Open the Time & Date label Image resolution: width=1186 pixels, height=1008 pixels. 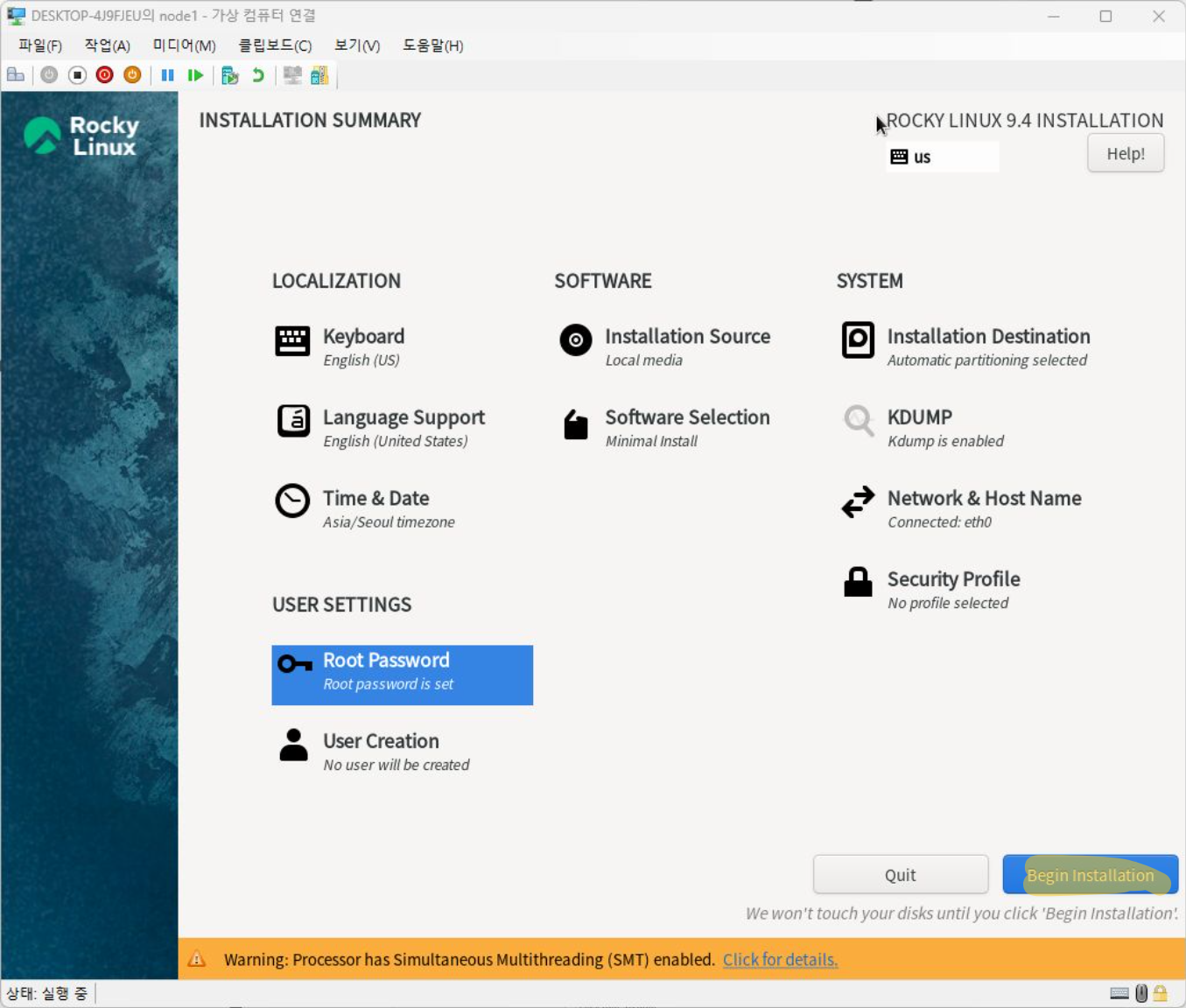click(x=375, y=498)
